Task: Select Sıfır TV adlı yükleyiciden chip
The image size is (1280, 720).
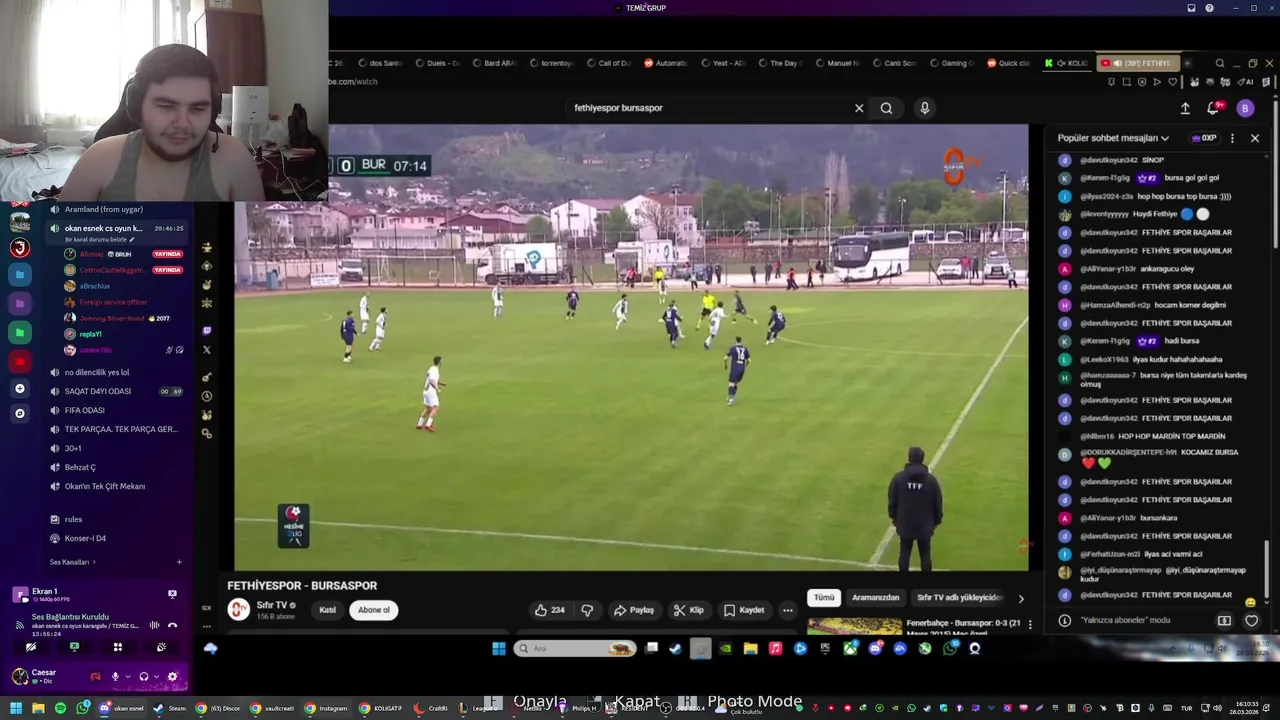Action: (x=959, y=597)
